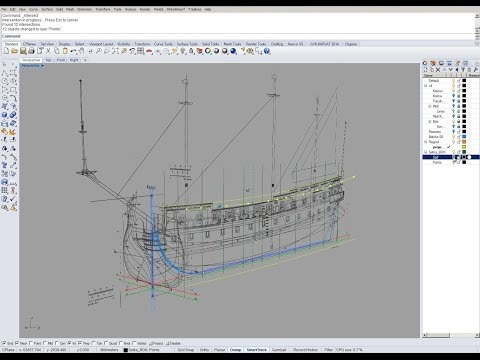Collapse the Setka_BOK layer node
480x360 pixels.
(425, 152)
